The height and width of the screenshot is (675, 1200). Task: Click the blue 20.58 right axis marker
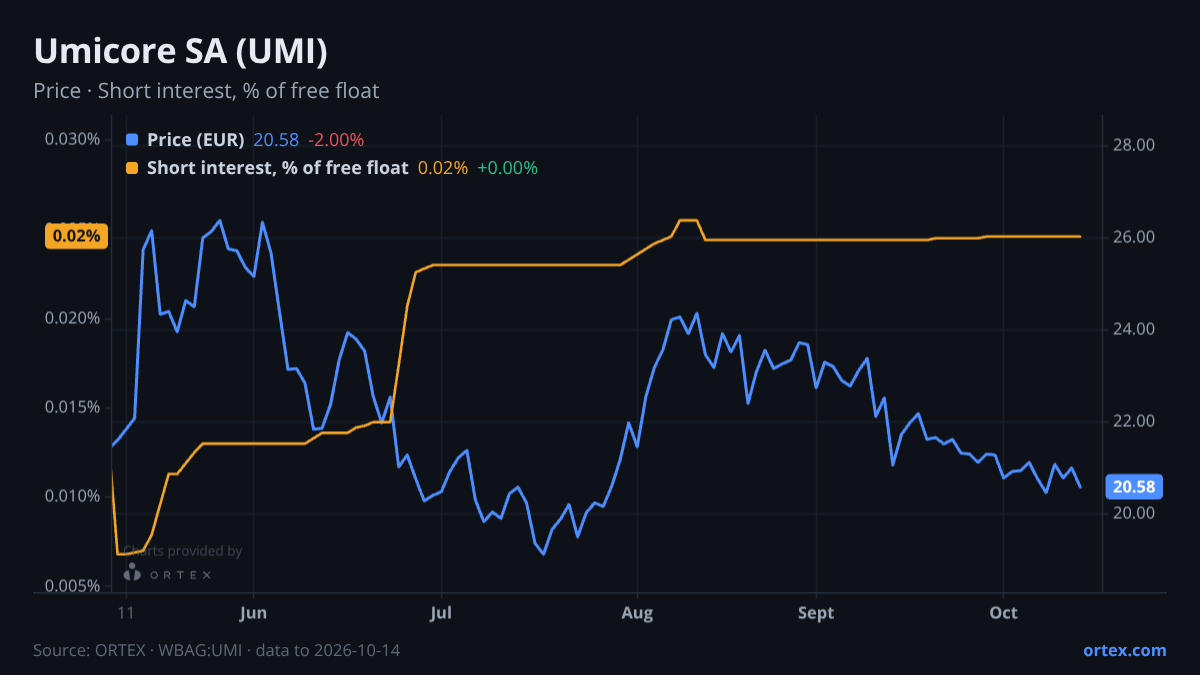coord(1134,487)
